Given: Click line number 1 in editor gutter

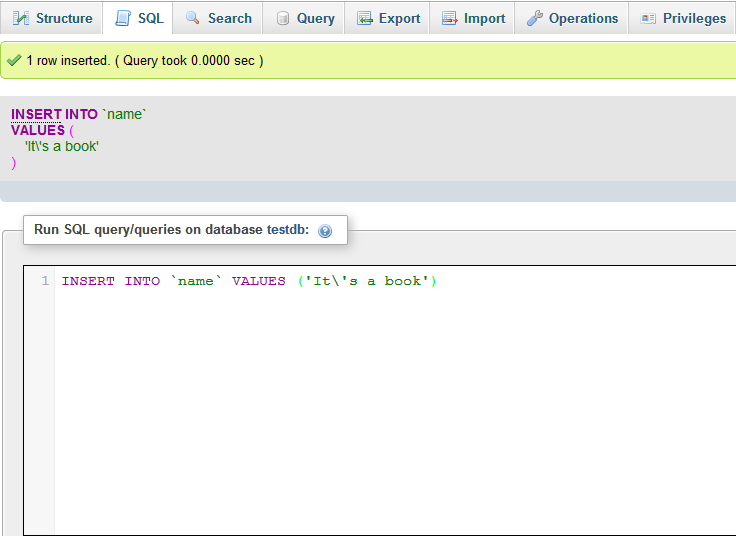Looking at the screenshot, I should pyautogui.click(x=45, y=281).
